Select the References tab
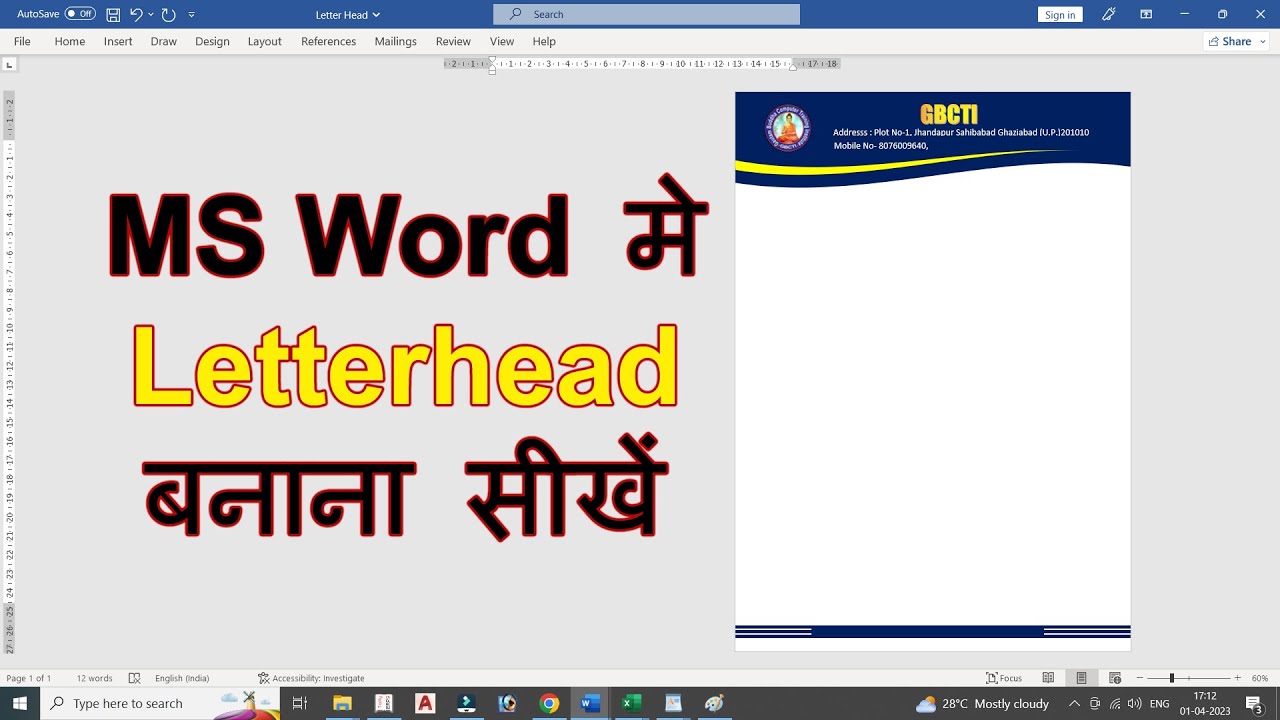The width and height of the screenshot is (1280, 720). [x=329, y=41]
